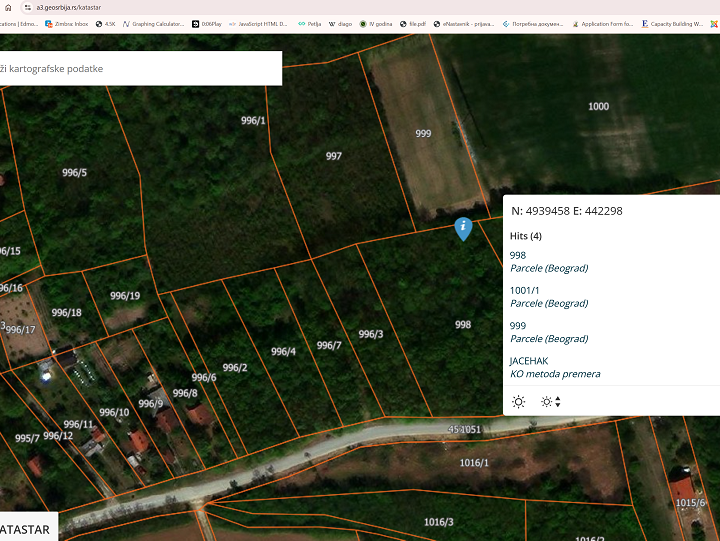
Task: Click parcel 997 label on map
Action: 334,156
